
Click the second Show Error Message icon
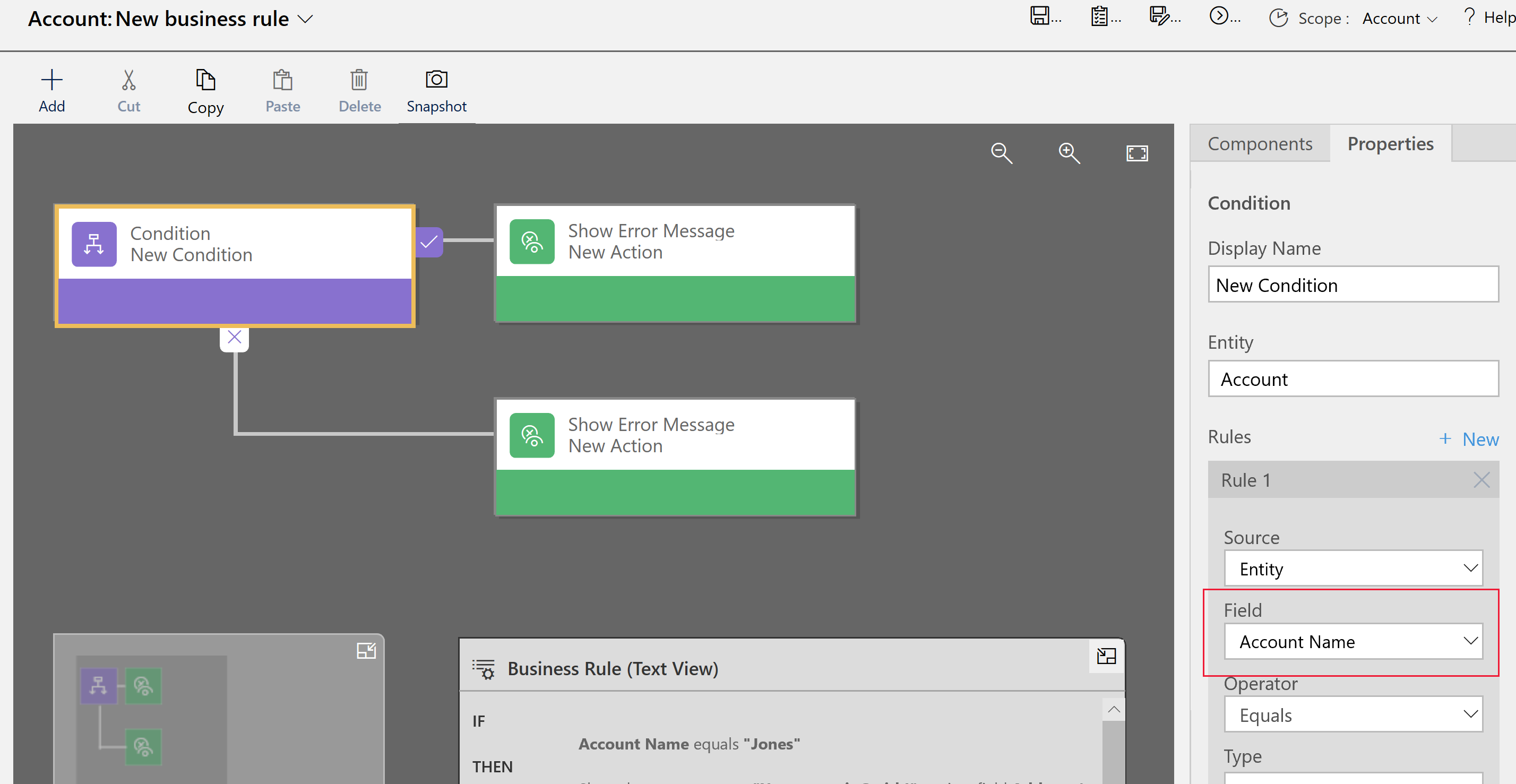tap(530, 436)
